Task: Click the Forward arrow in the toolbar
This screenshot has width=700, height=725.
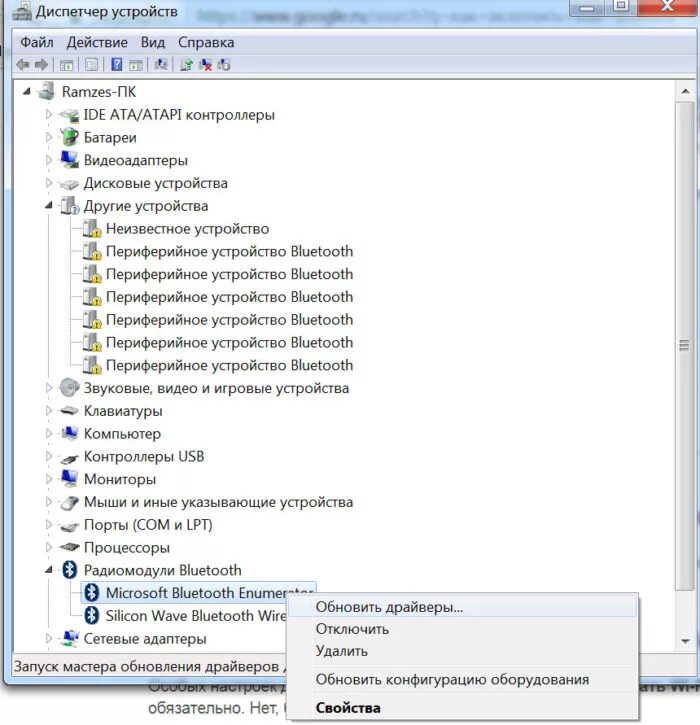Action: coord(42,65)
